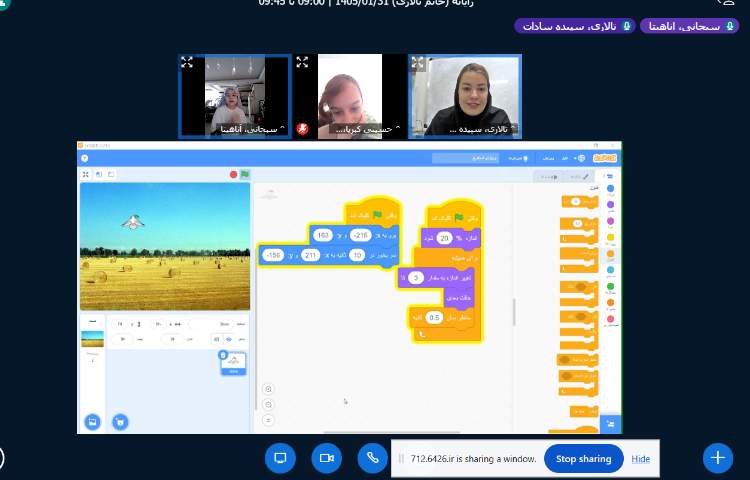Open the Scratch help question-mark icon
Image resolution: width=750 pixels, height=480 pixels.
(x=85, y=158)
